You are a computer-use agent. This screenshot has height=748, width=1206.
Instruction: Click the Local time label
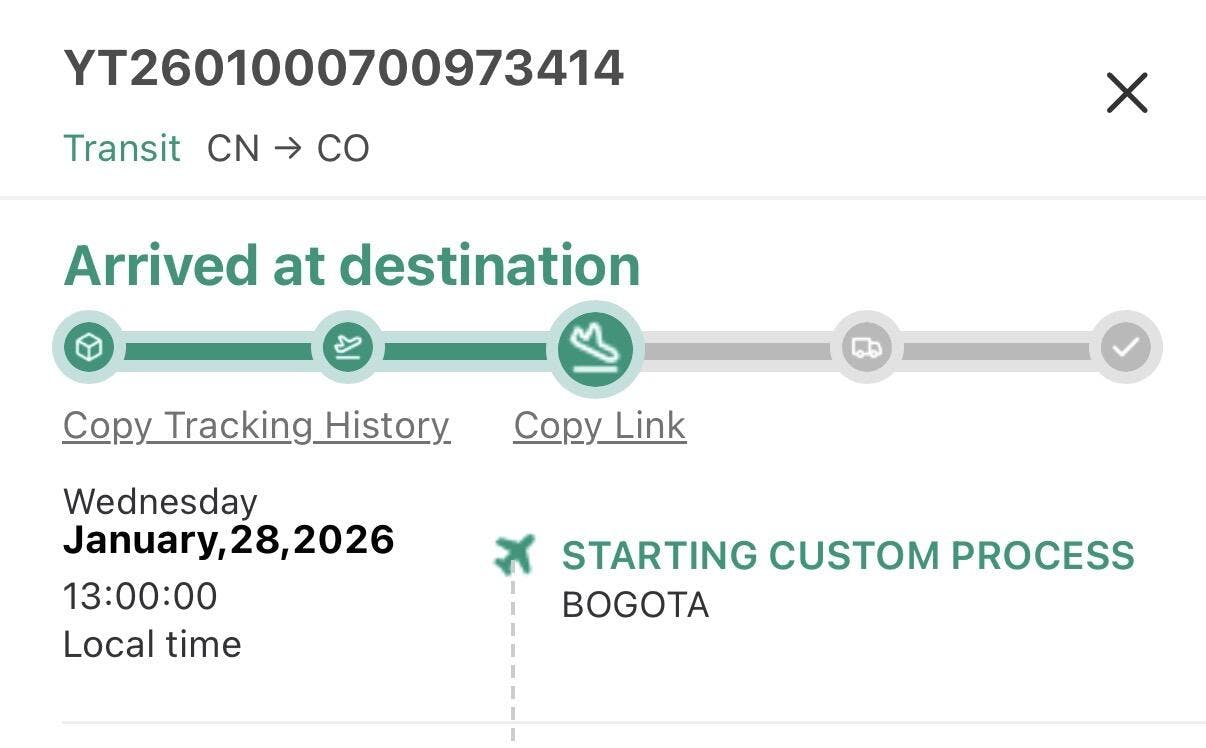pos(152,644)
